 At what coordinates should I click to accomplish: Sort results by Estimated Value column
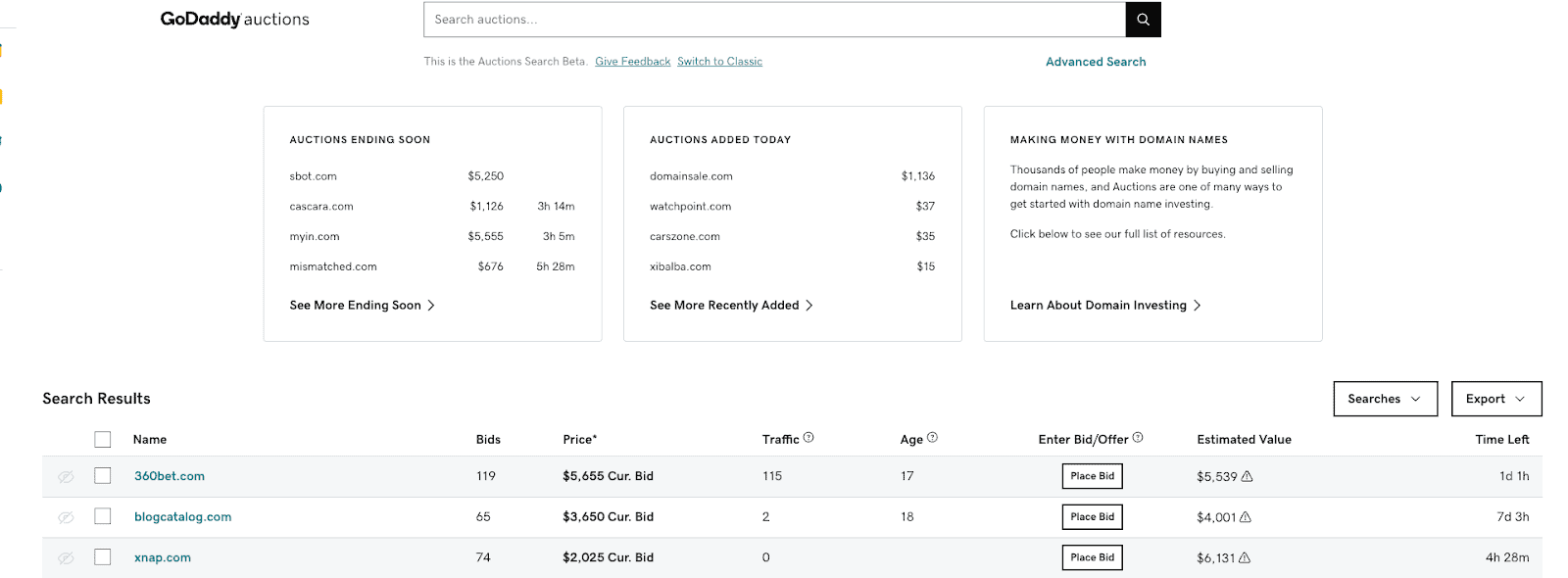coord(1244,440)
